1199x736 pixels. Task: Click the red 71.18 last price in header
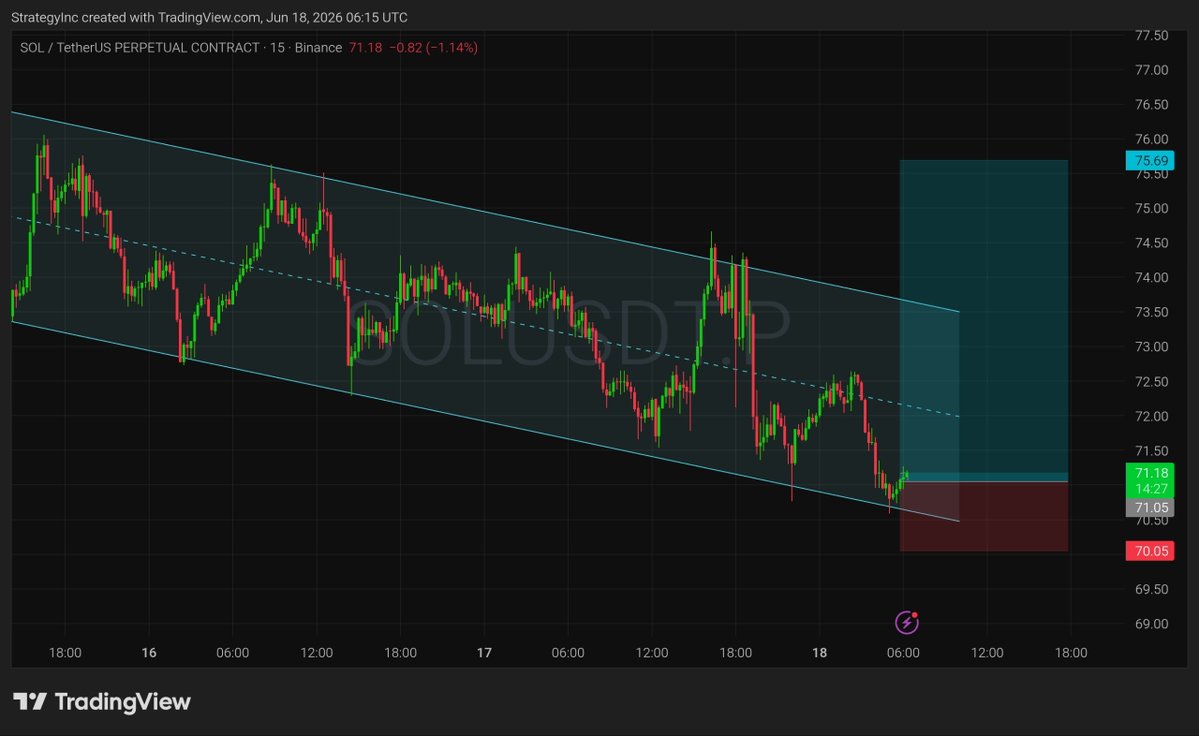[366, 47]
